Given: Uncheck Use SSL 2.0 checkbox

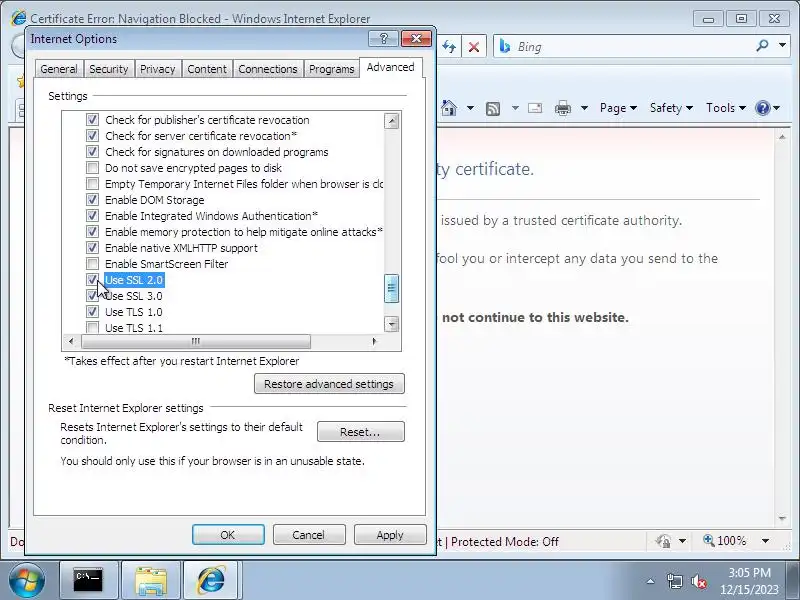Looking at the screenshot, I should (x=92, y=280).
